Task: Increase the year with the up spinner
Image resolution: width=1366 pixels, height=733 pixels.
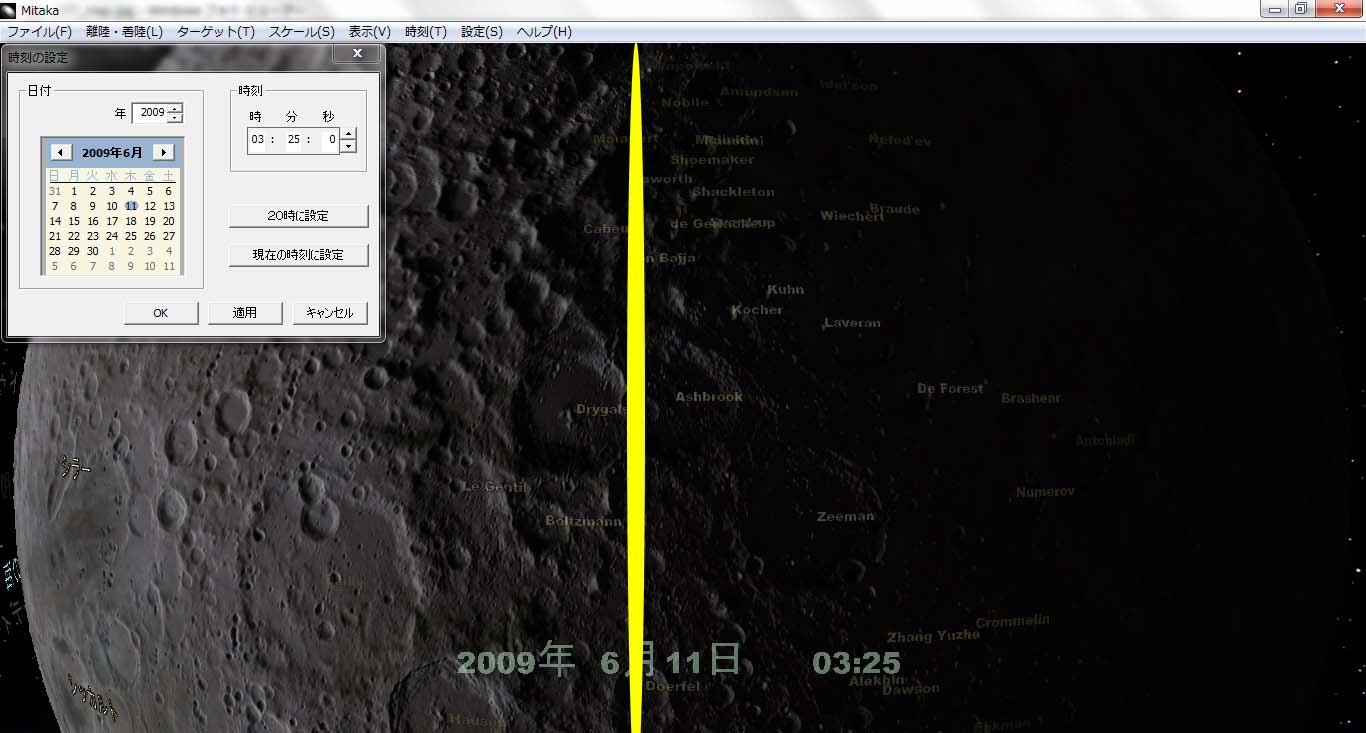Action: [176, 108]
